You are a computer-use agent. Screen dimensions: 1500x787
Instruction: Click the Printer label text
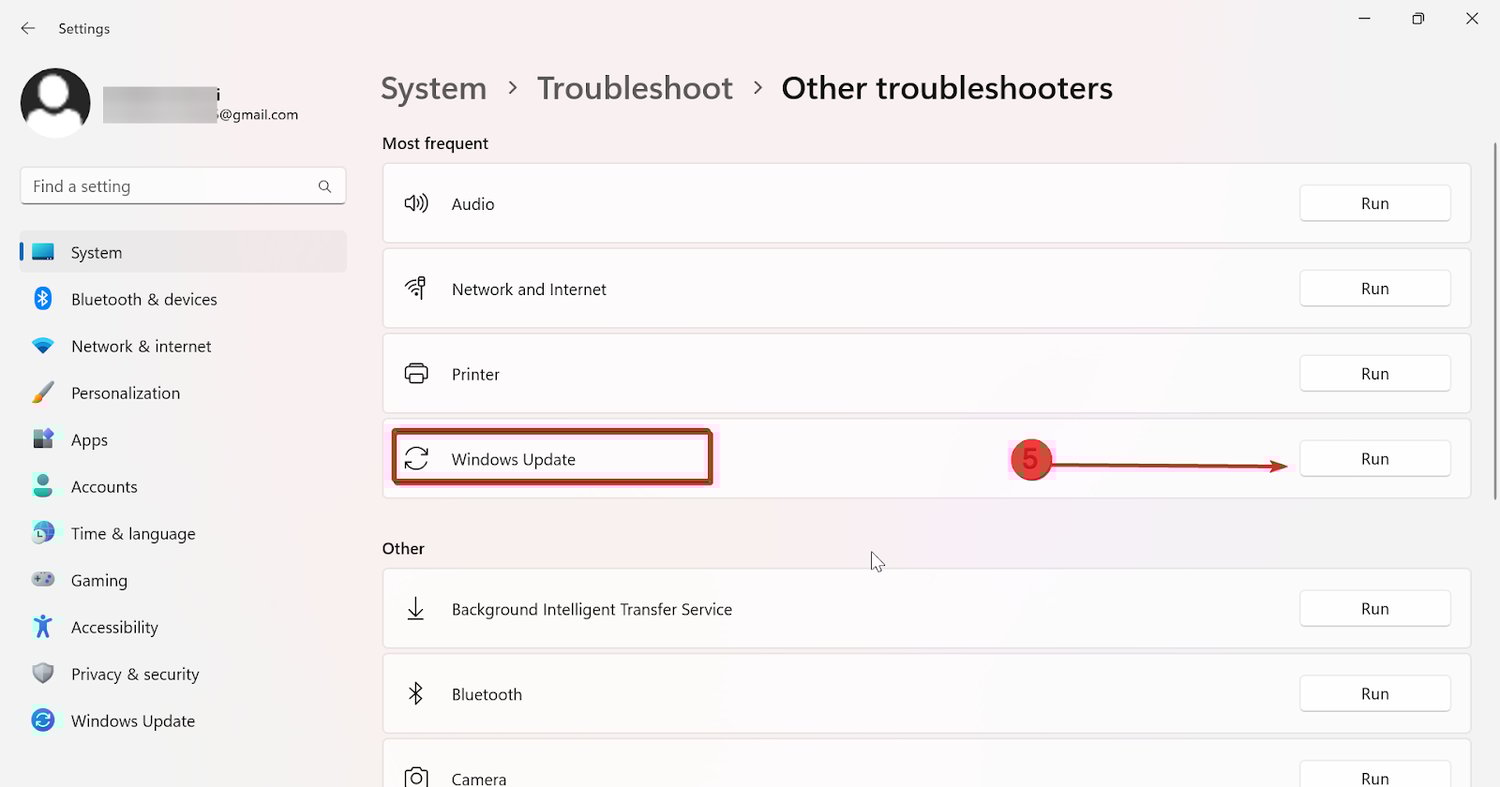pos(475,374)
